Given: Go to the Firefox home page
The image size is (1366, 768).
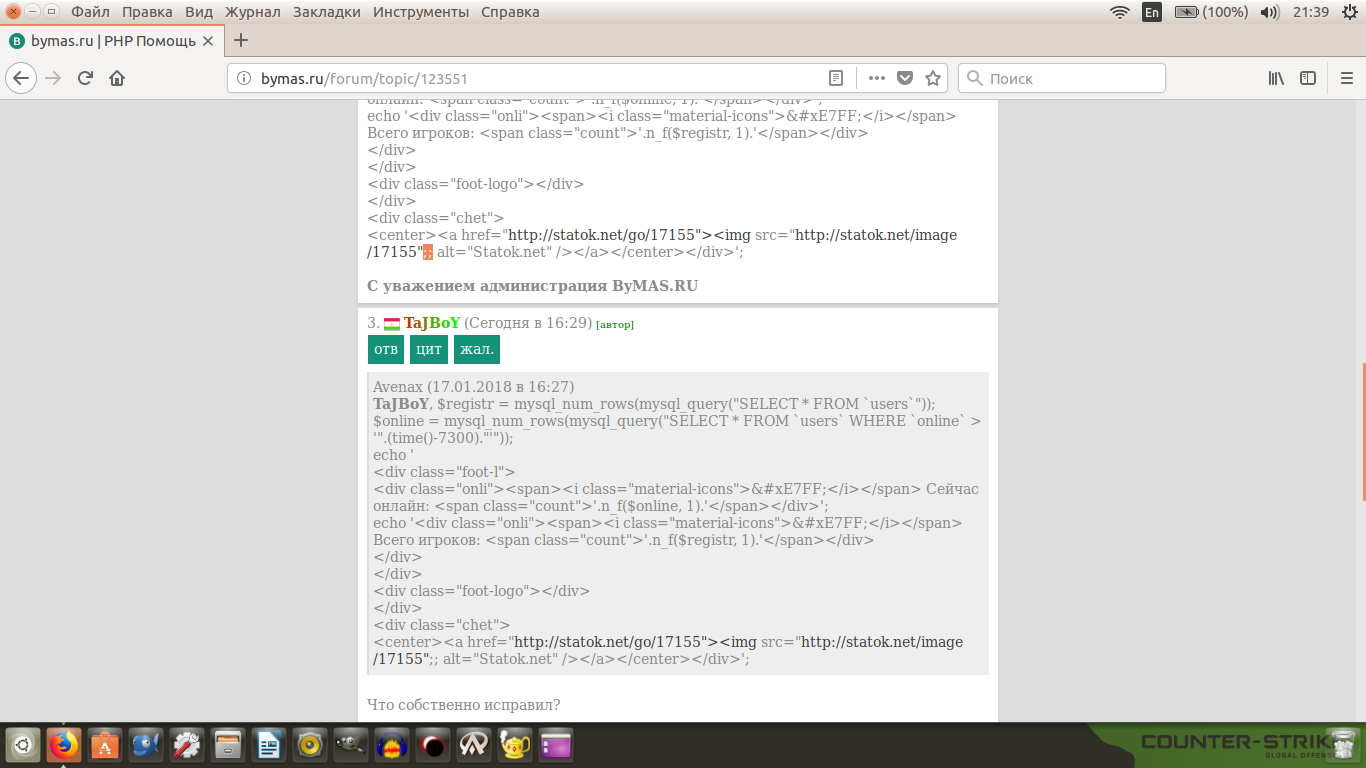Looking at the screenshot, I should click(117, 78).
